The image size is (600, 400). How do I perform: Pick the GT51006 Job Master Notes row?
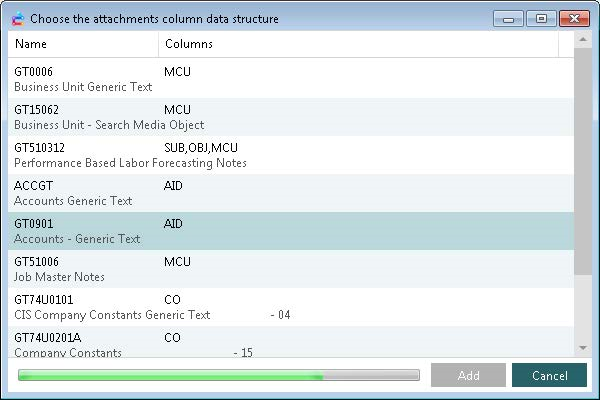coord(290,269)
